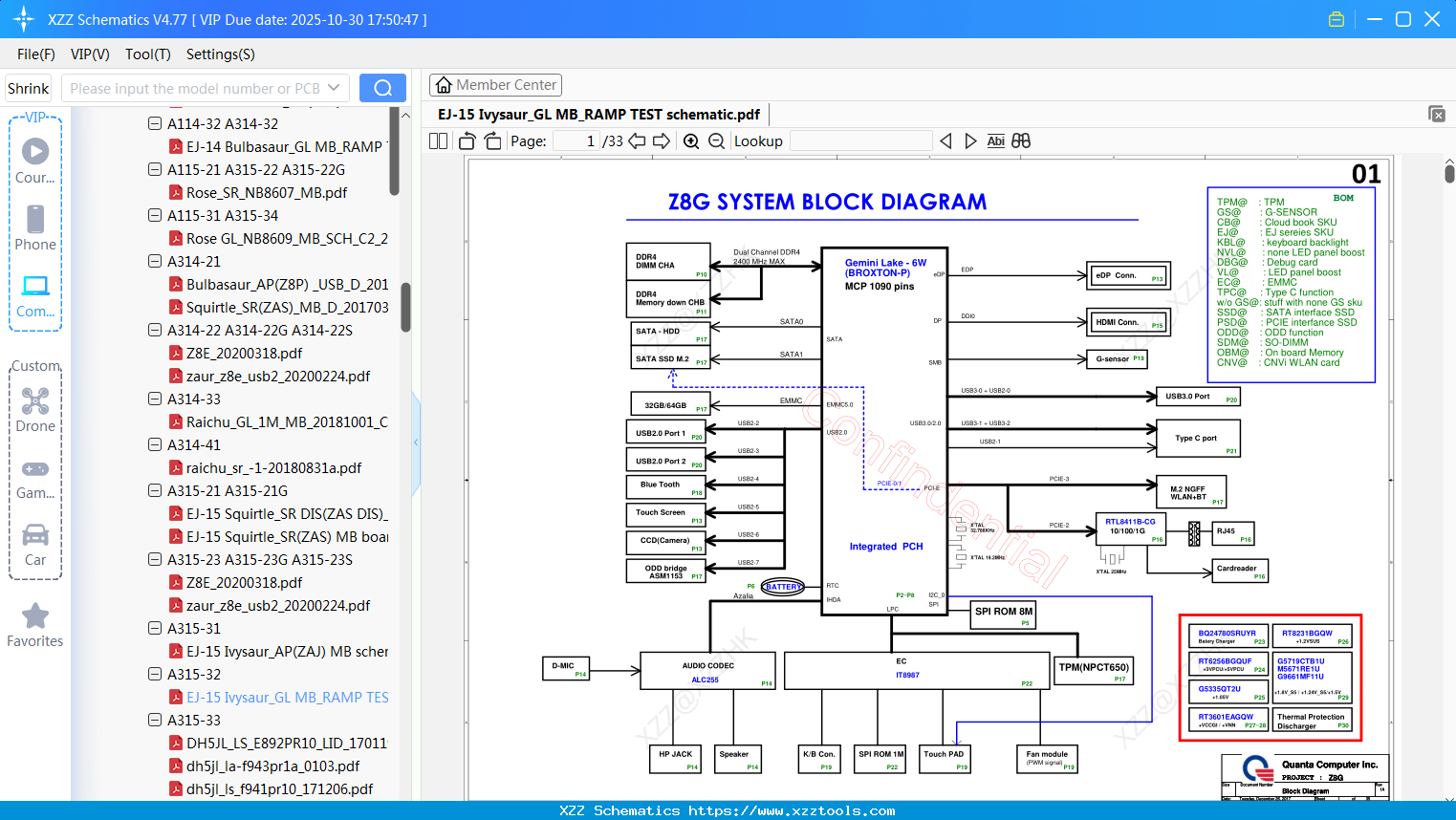Viewport: 1456px width, 820px height.
Task: Rotate the schematic page counterclockwise
Action: pos(467,141)
